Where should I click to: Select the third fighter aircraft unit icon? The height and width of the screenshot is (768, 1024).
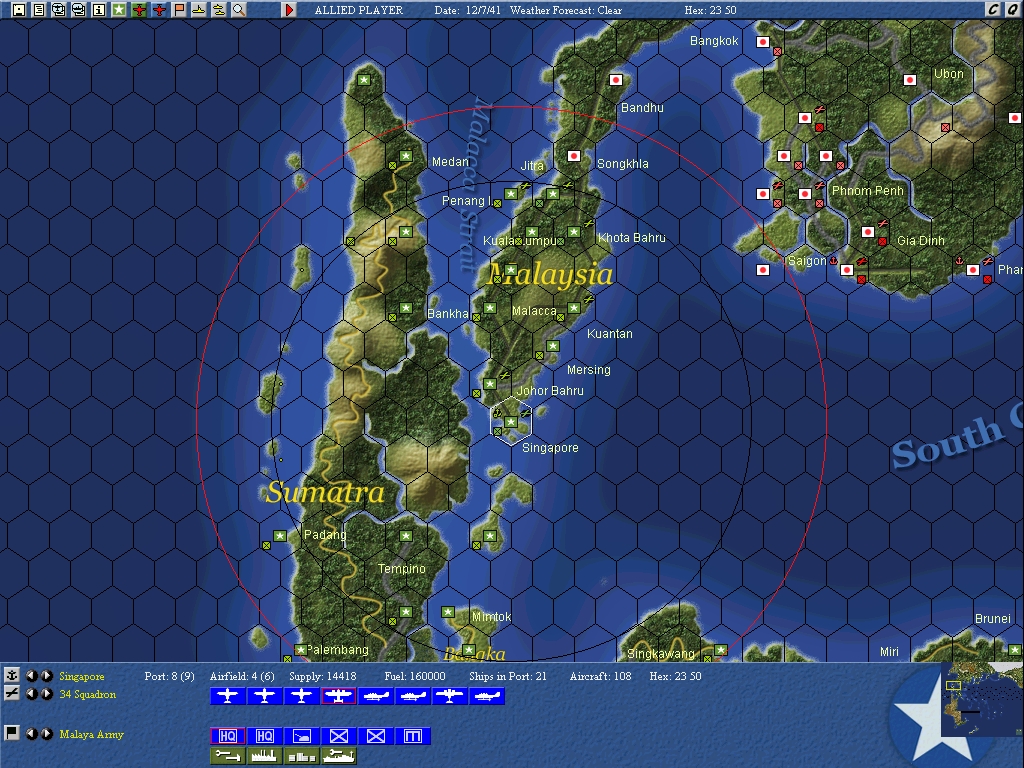pyautogui.click(x=302, y=696)
